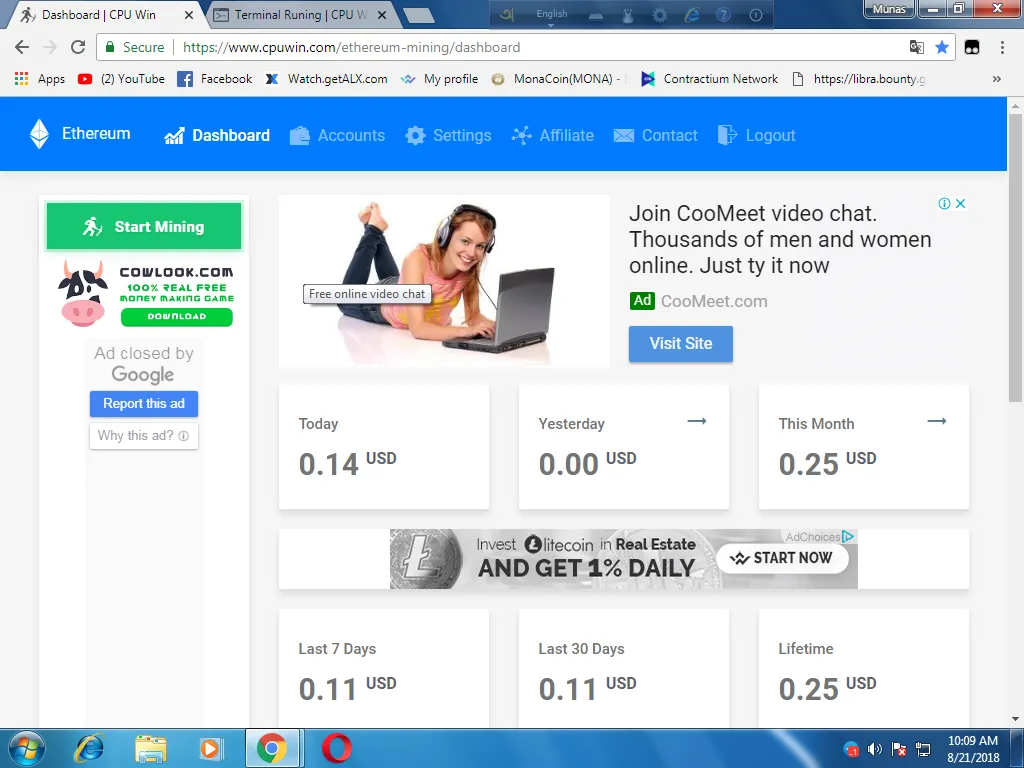This screenshot has height=768, width=1024.
Task: Expand This Month earnings with the arrow
Action: click(x=937, y=422)
